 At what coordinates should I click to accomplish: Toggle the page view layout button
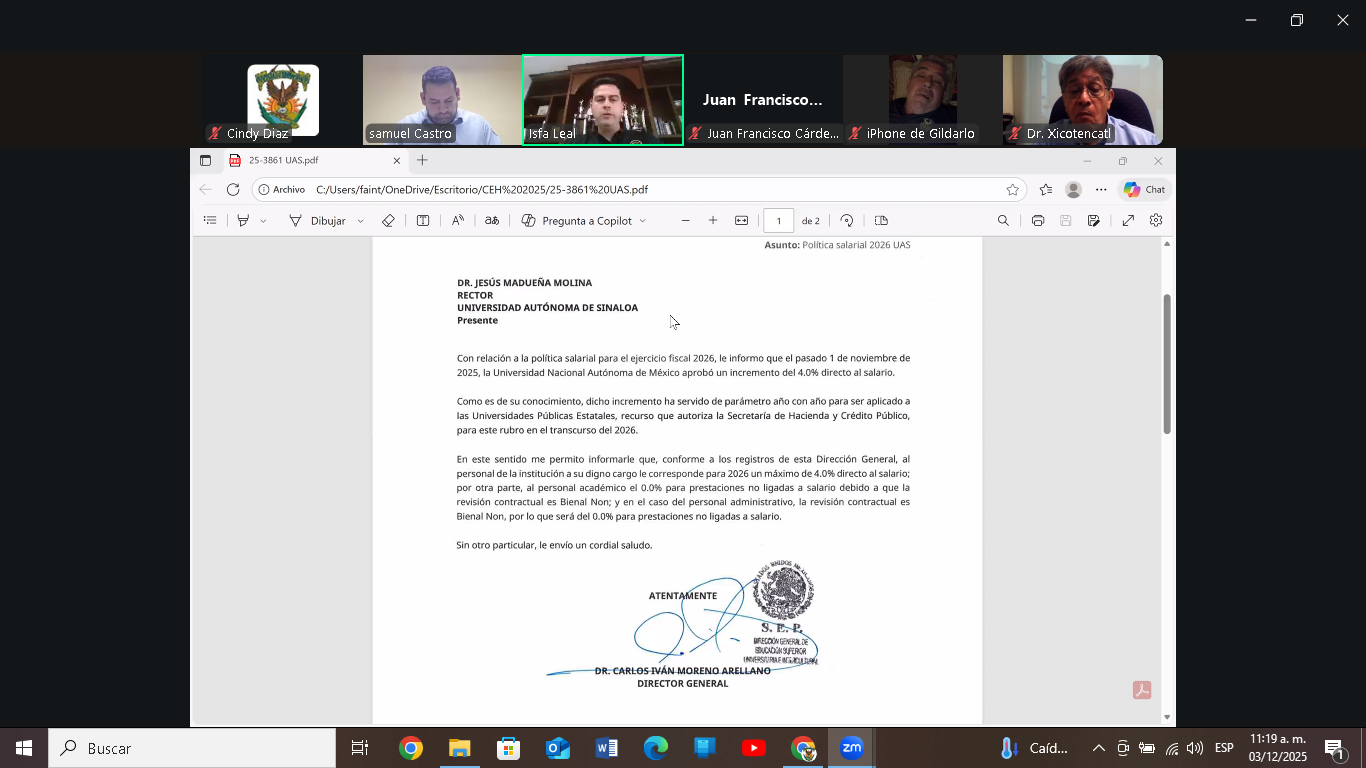click(881, 221)
